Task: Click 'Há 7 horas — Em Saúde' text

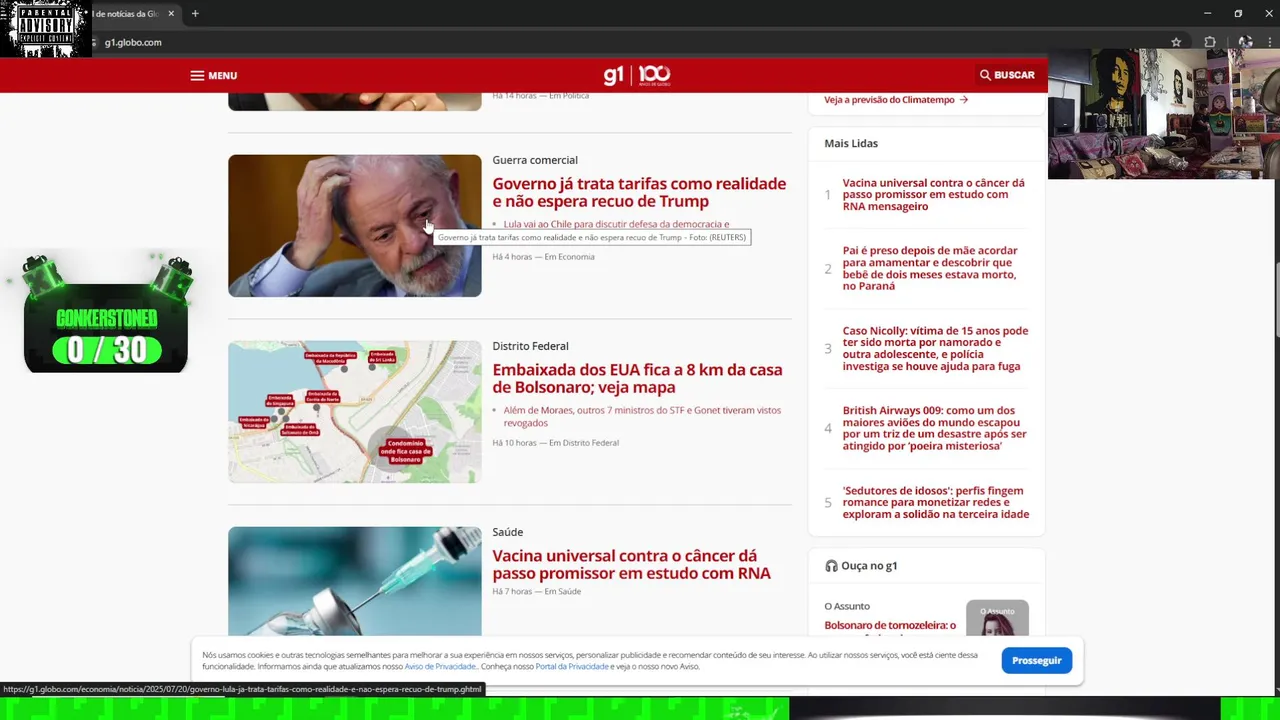Action: coord(536,592)
